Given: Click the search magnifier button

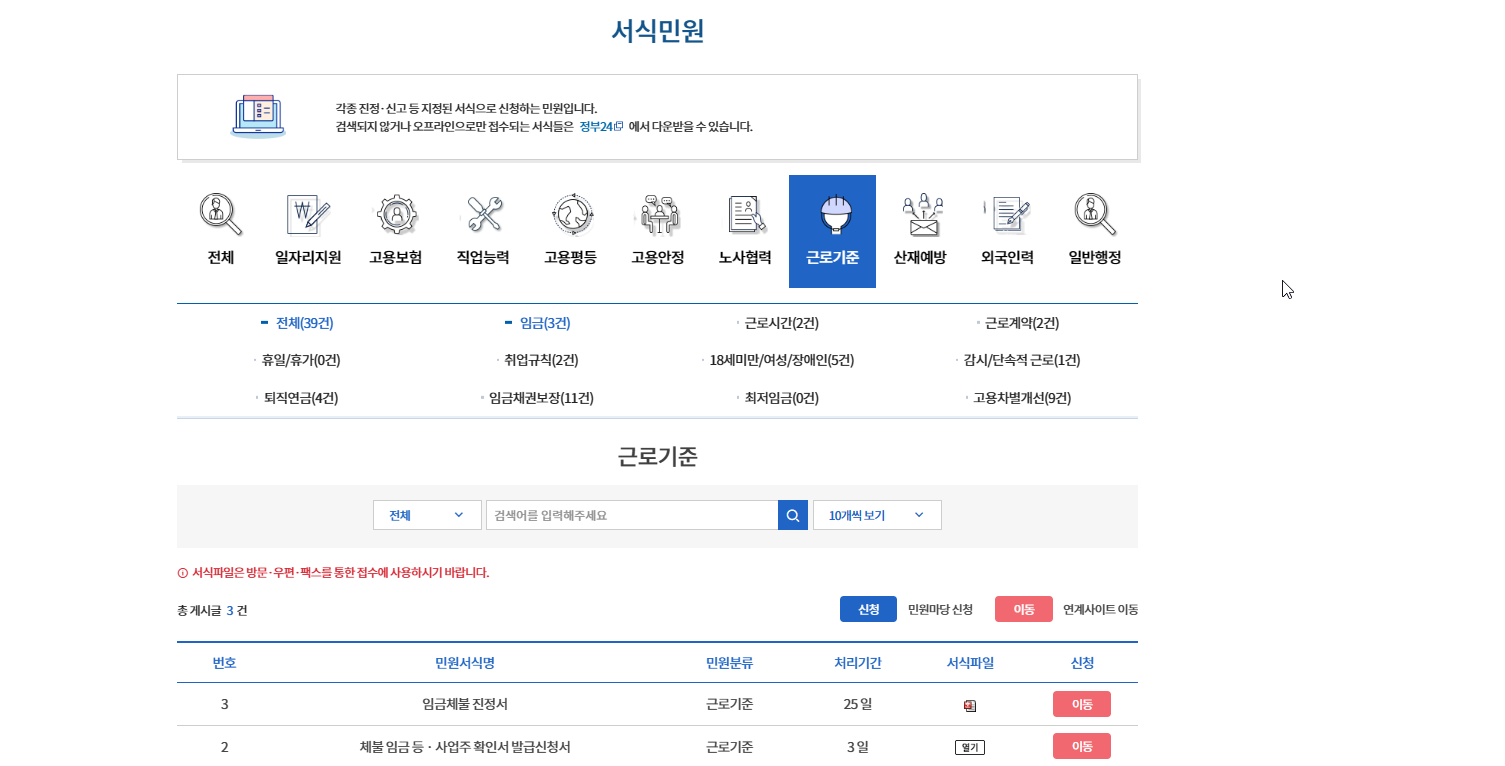Looking at the screenshot, I should (793, 515).
